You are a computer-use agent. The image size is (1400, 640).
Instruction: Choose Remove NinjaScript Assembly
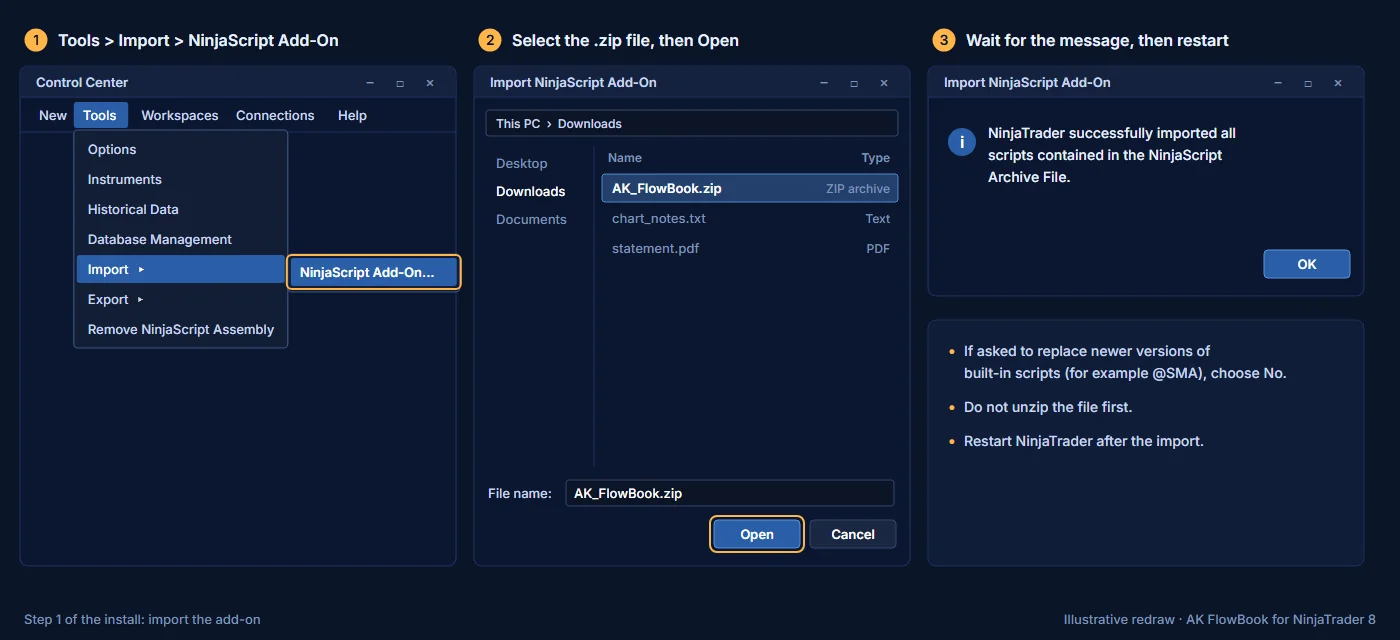181,329
